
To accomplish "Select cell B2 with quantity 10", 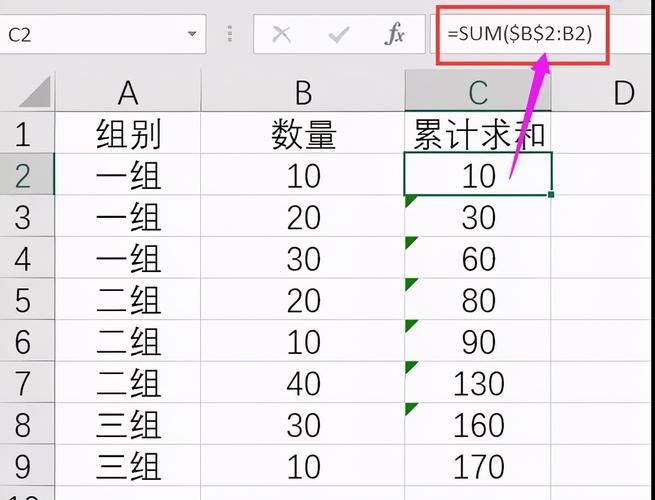I will [x=303, y=174].
